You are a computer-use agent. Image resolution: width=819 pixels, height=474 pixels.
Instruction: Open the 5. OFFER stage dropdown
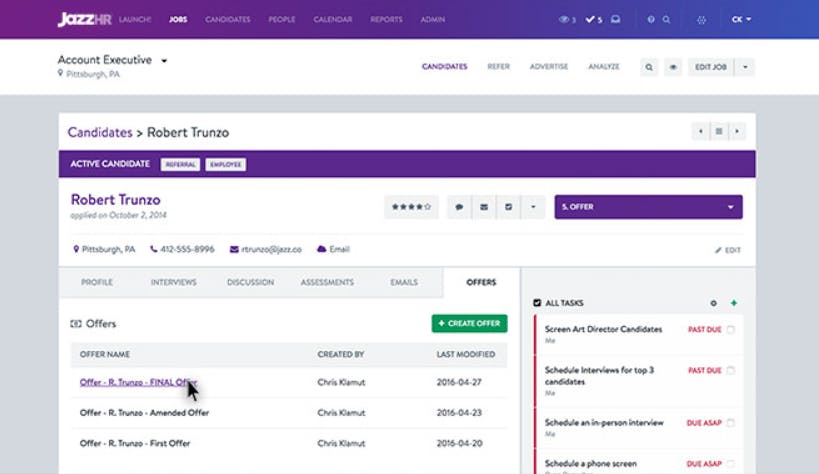[648, 207]
